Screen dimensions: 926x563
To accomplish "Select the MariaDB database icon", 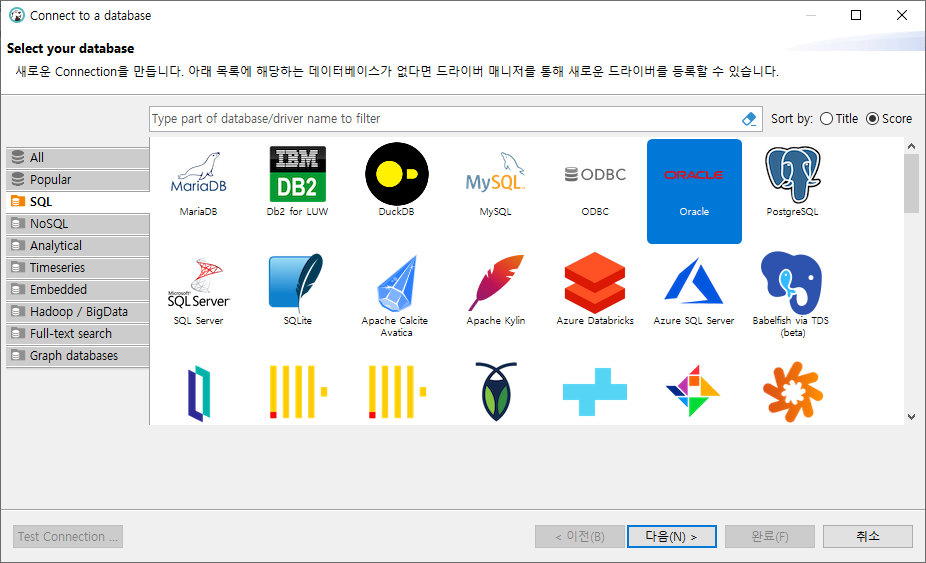I will (x=198, y=174).
